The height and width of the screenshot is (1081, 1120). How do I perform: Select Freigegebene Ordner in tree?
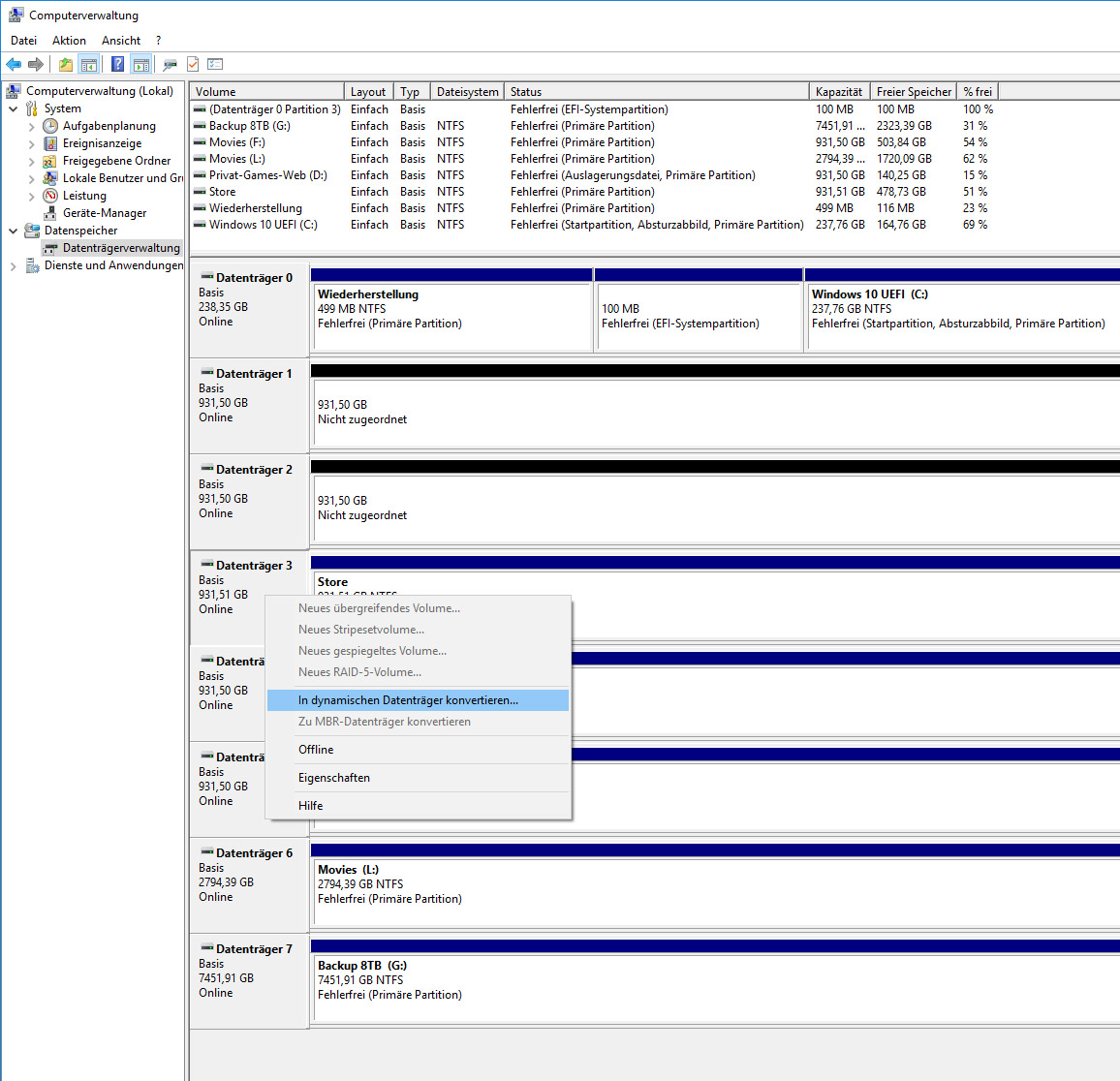click(116, 161)
